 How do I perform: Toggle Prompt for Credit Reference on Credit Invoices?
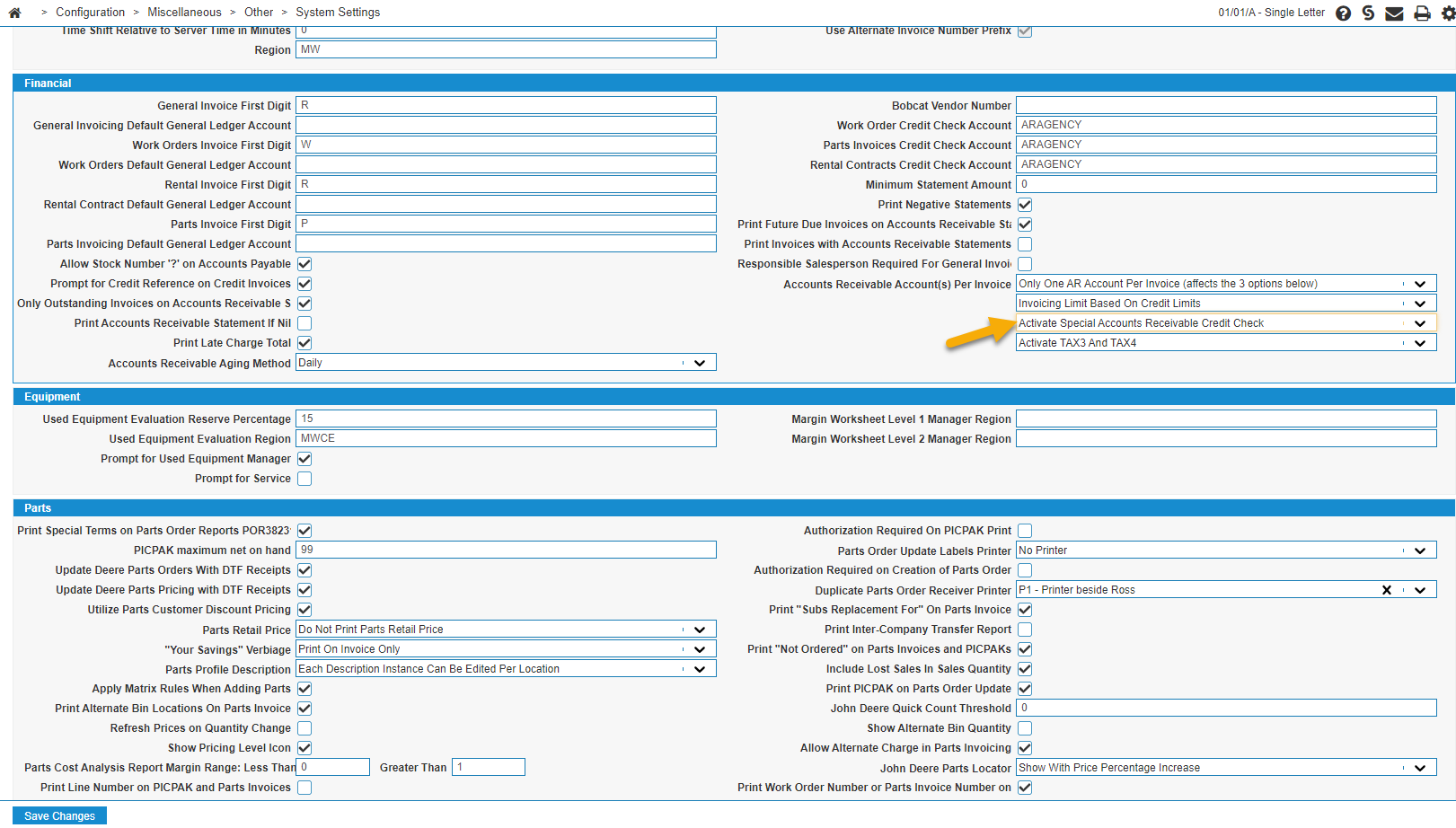[x=304, y=284]
